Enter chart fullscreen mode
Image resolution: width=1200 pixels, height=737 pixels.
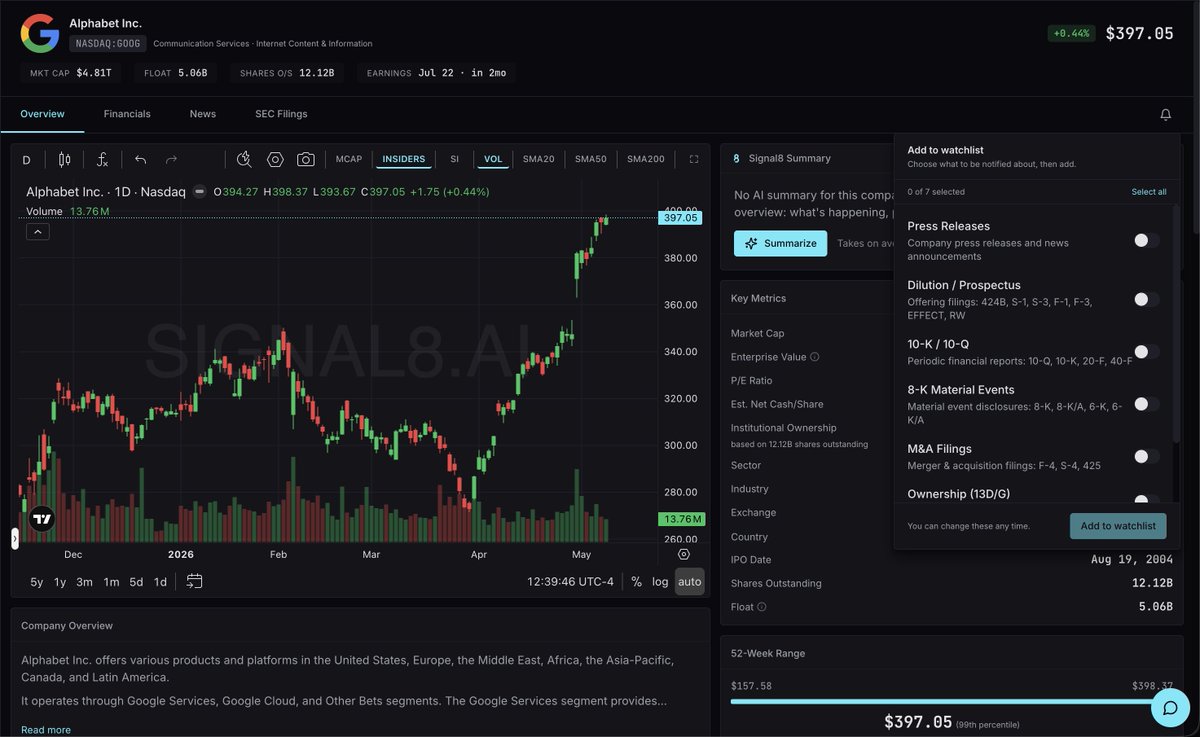pos(694,159)
